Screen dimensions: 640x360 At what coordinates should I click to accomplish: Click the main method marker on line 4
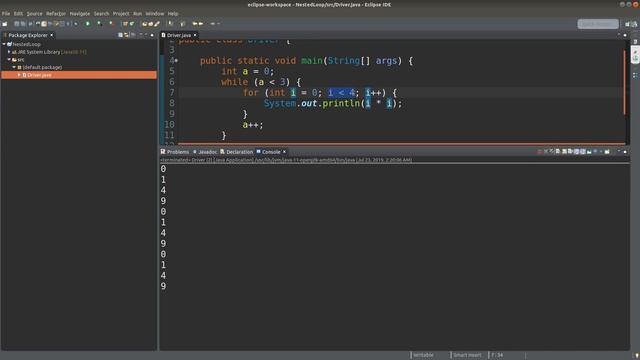coord(176,61)
